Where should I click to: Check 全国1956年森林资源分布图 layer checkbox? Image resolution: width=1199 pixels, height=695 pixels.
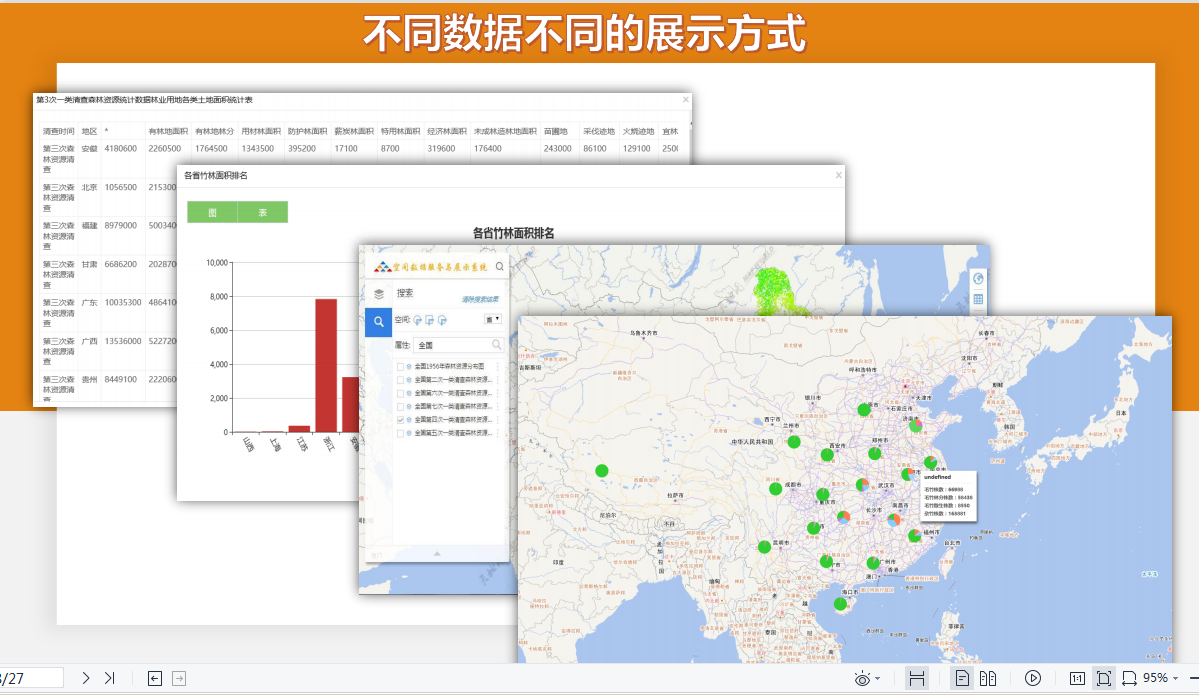(x=401, y=367)
